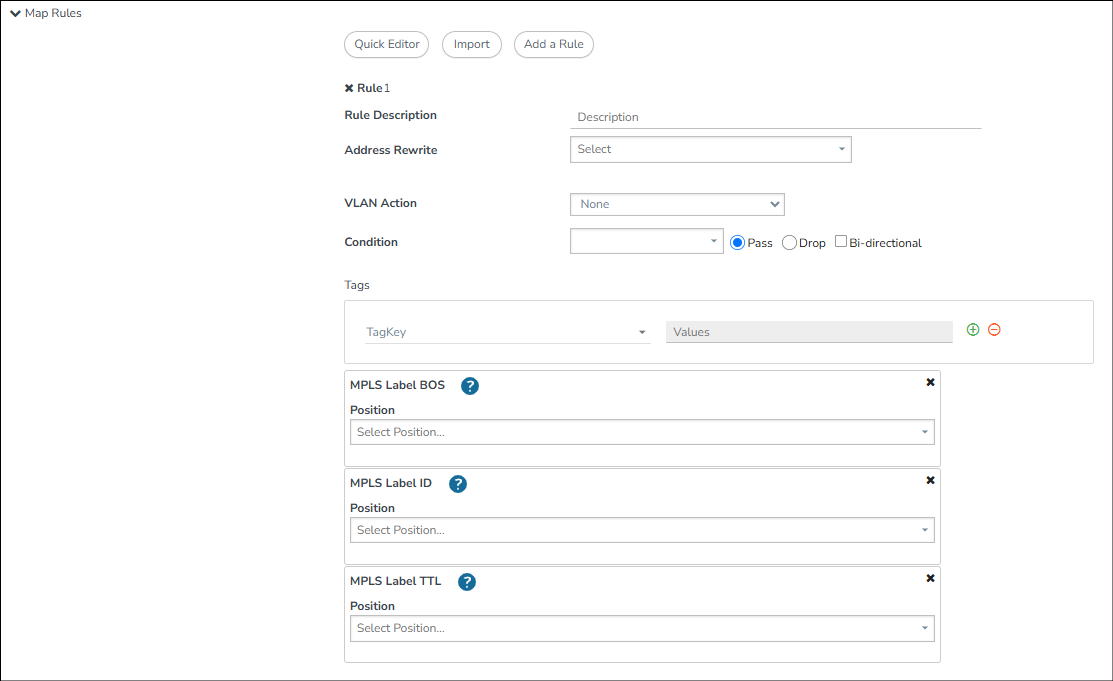Open the VLAN Action dropdown
Viewport: 1113px width, 681px height.
click(677, 204)
